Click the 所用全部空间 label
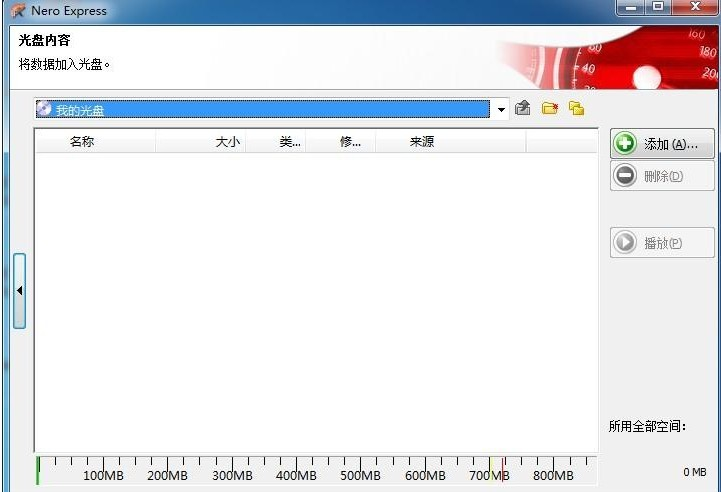 coord(647,426)
